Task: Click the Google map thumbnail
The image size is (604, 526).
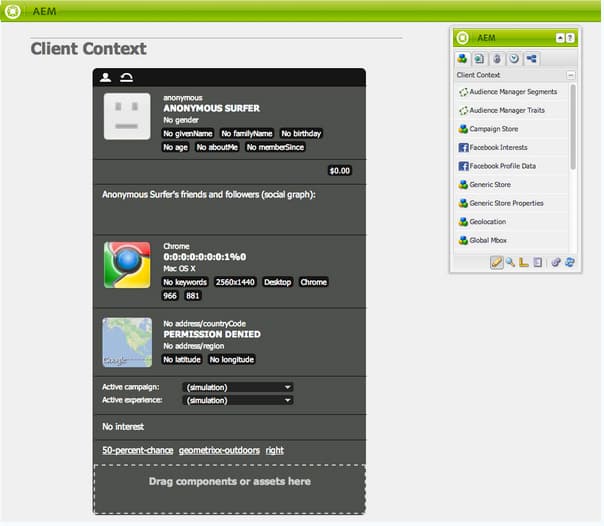Action: point(127,342)
